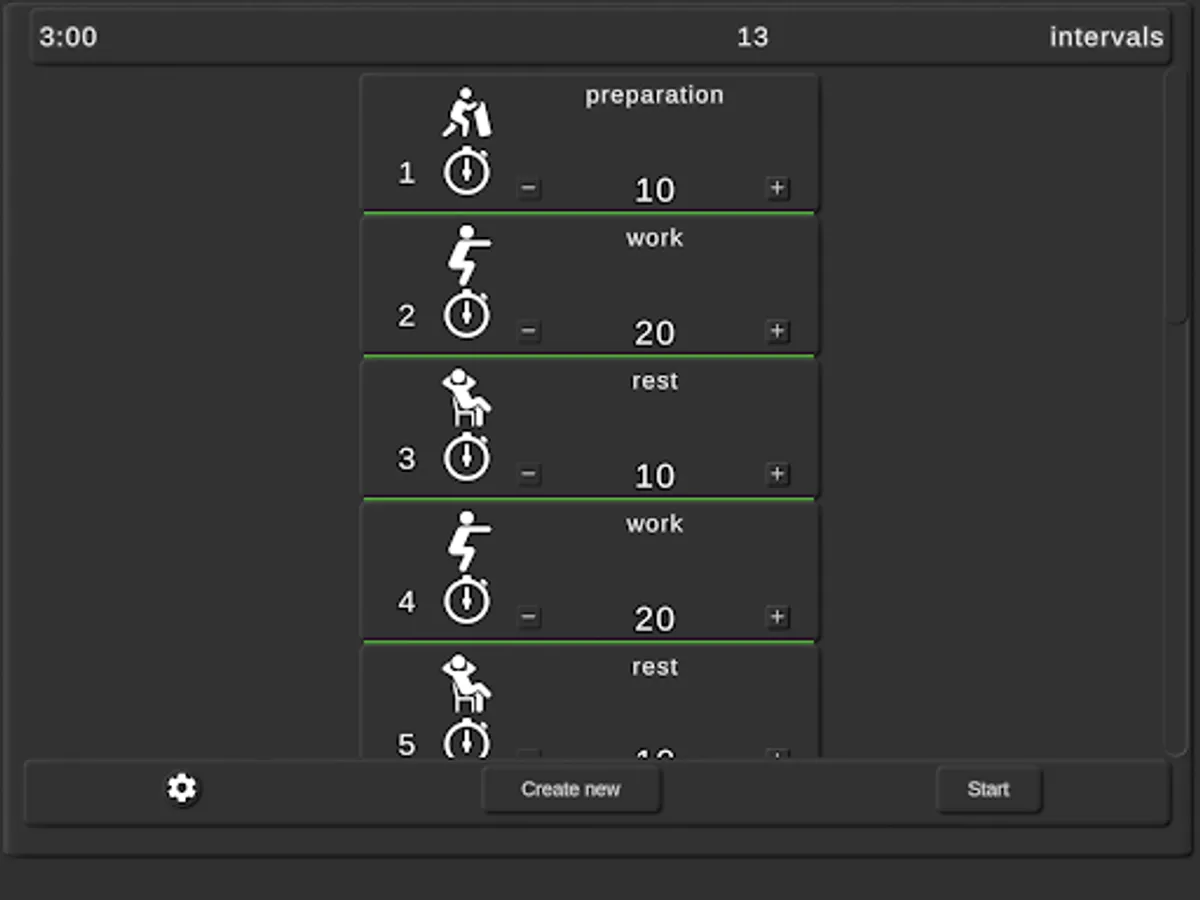This screenshot has height=900, width=1200.
Task: Select the preparation activity icon on interval 1
Action: pyautogui.click(x=468, y=113)
